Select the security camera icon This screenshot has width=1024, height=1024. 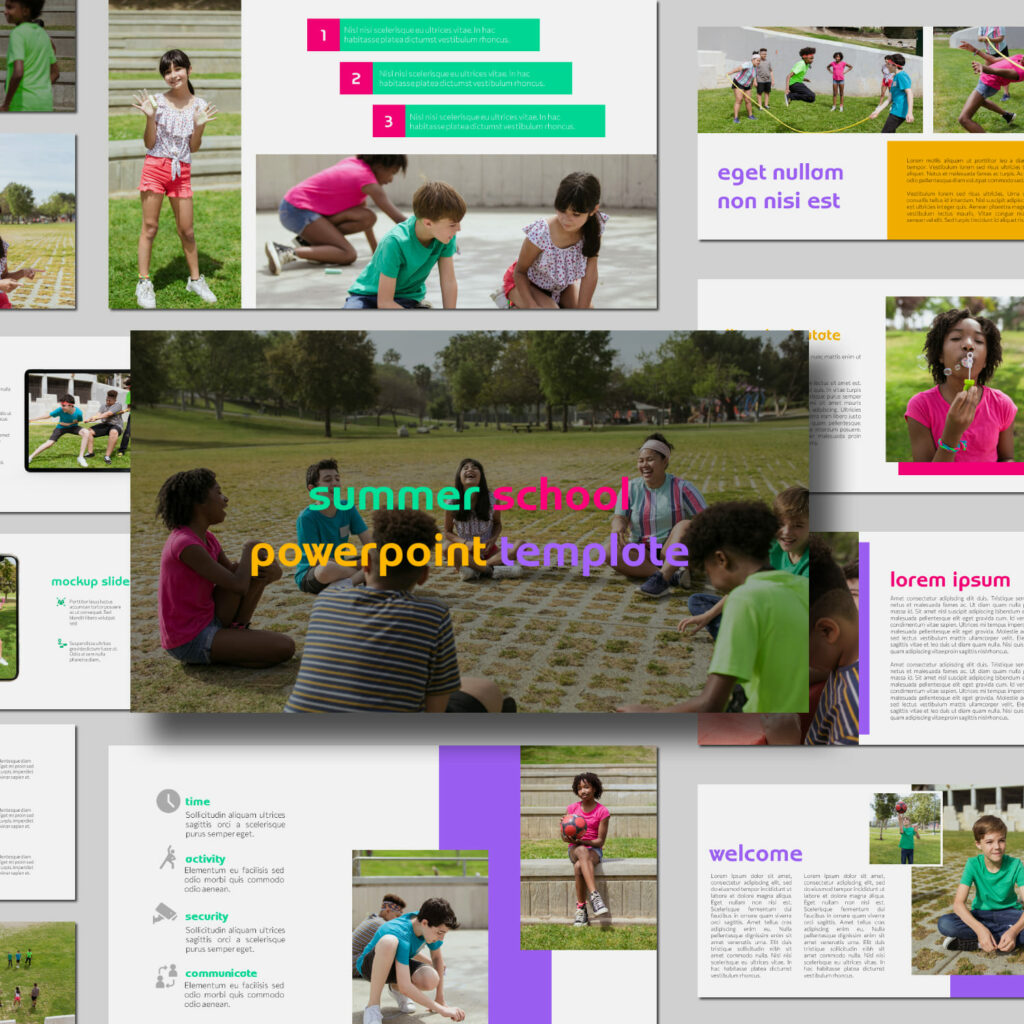[x=165, y=912]
